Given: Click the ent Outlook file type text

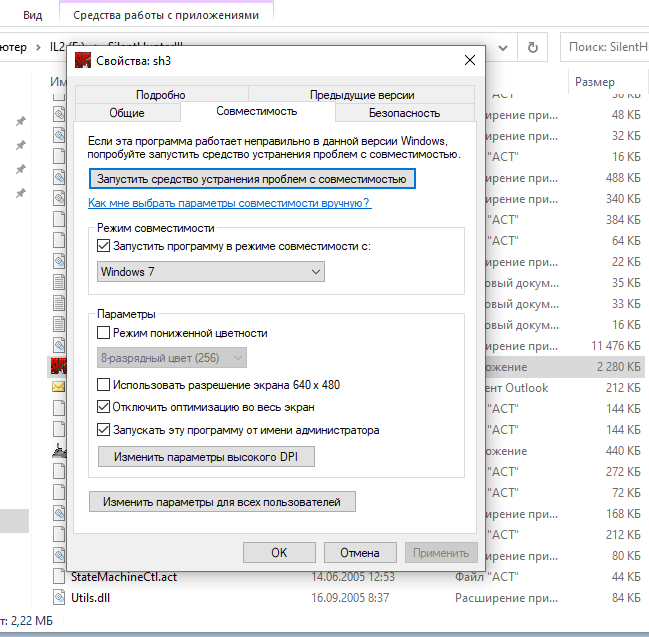Looking at the screenshot, I should click(x=517, y=388).
